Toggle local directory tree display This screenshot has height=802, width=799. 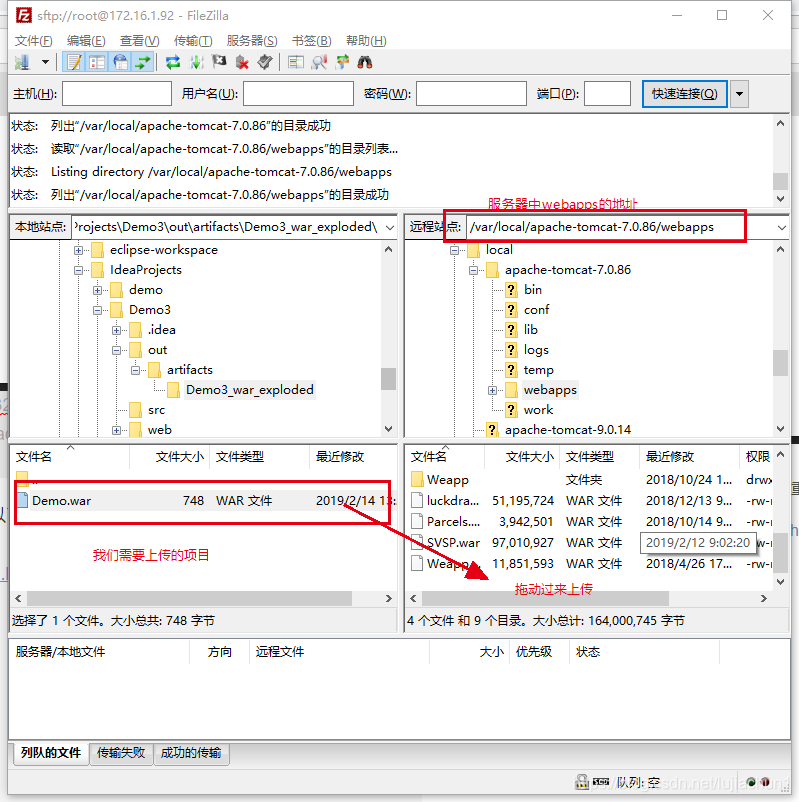[x=97, y=62]
